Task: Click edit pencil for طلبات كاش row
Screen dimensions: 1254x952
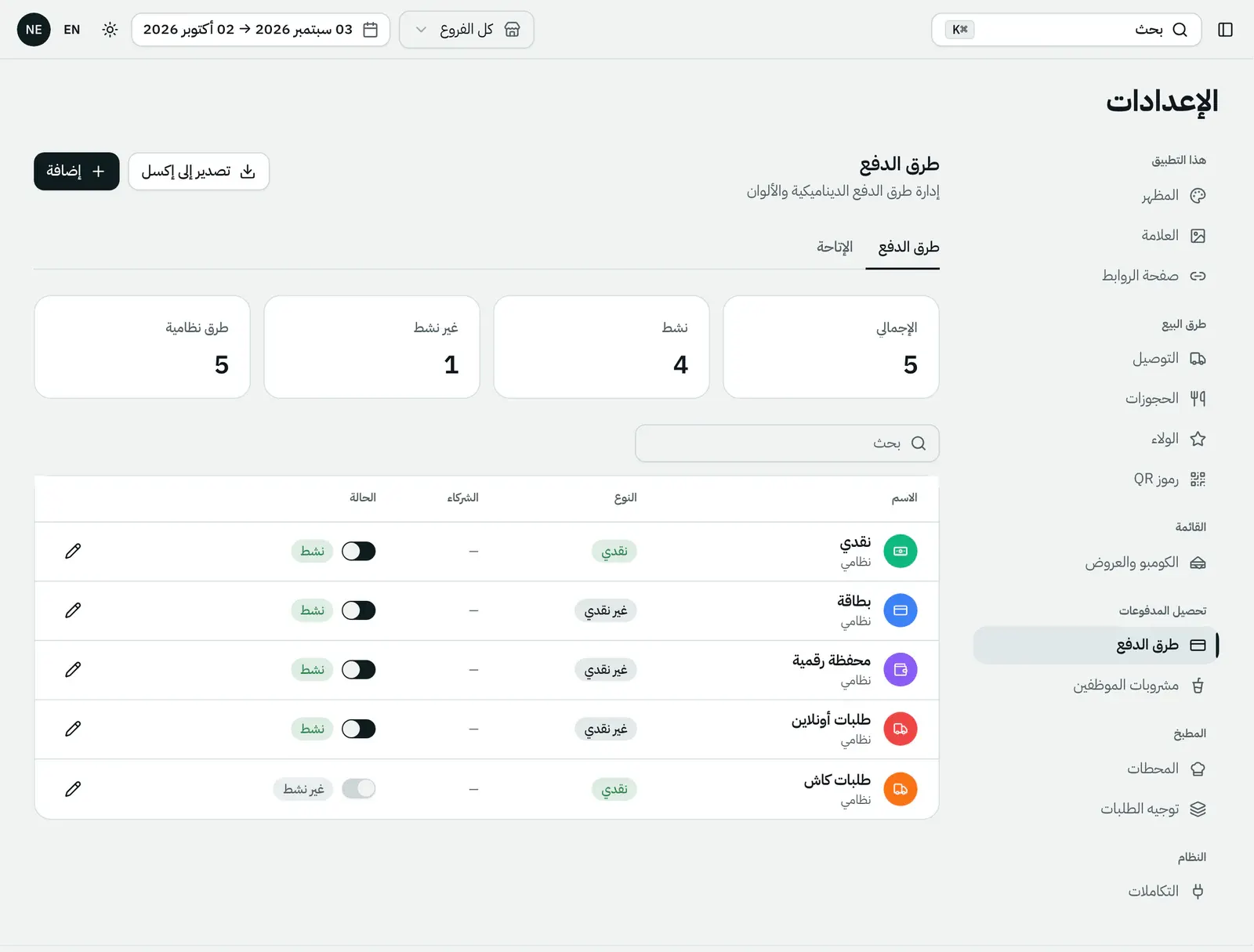Action: pos(73,789)
